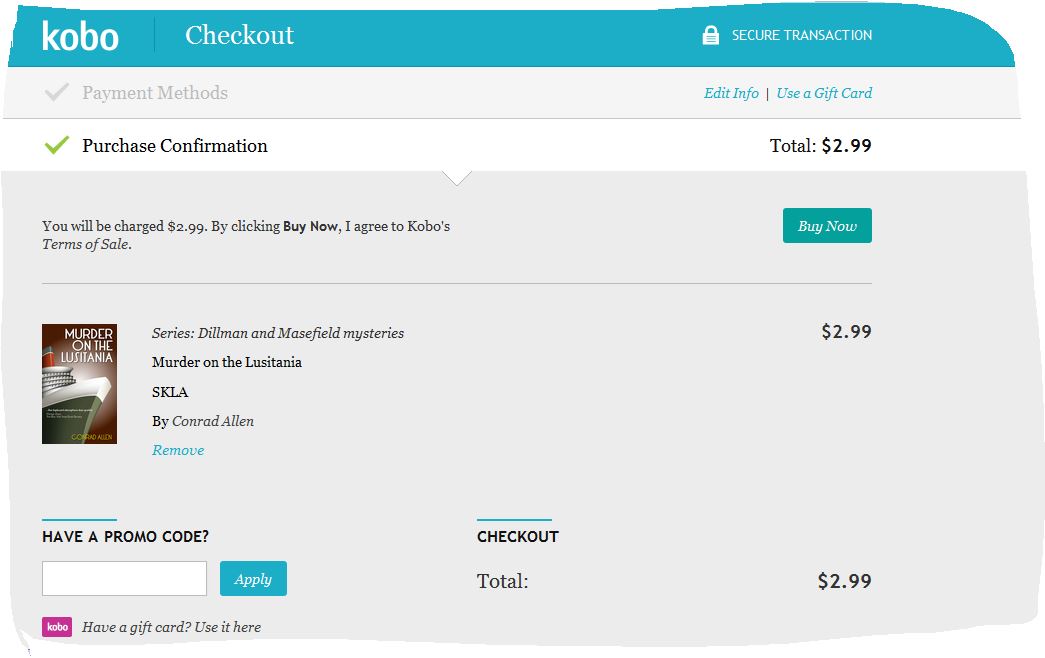Open the Edit Info link

[x=731, y=93]
